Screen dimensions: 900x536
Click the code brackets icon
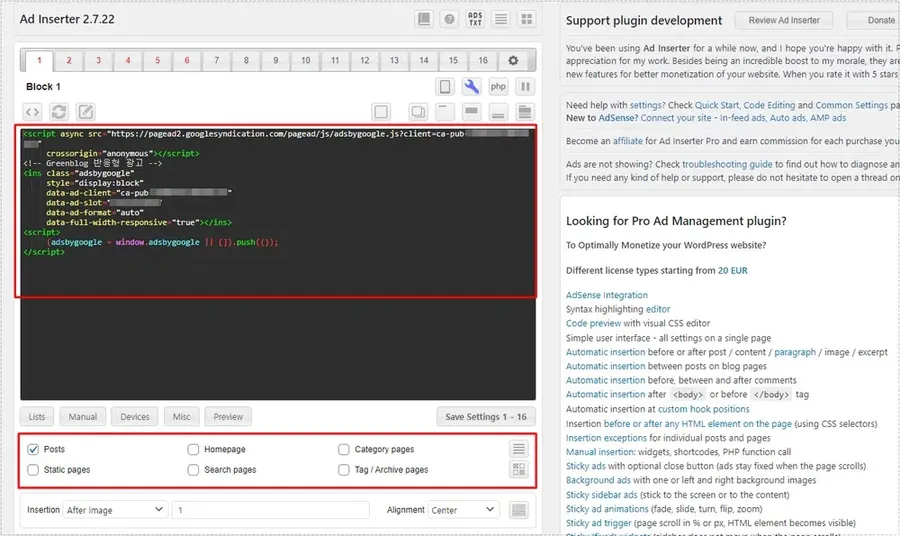point(33,112)
